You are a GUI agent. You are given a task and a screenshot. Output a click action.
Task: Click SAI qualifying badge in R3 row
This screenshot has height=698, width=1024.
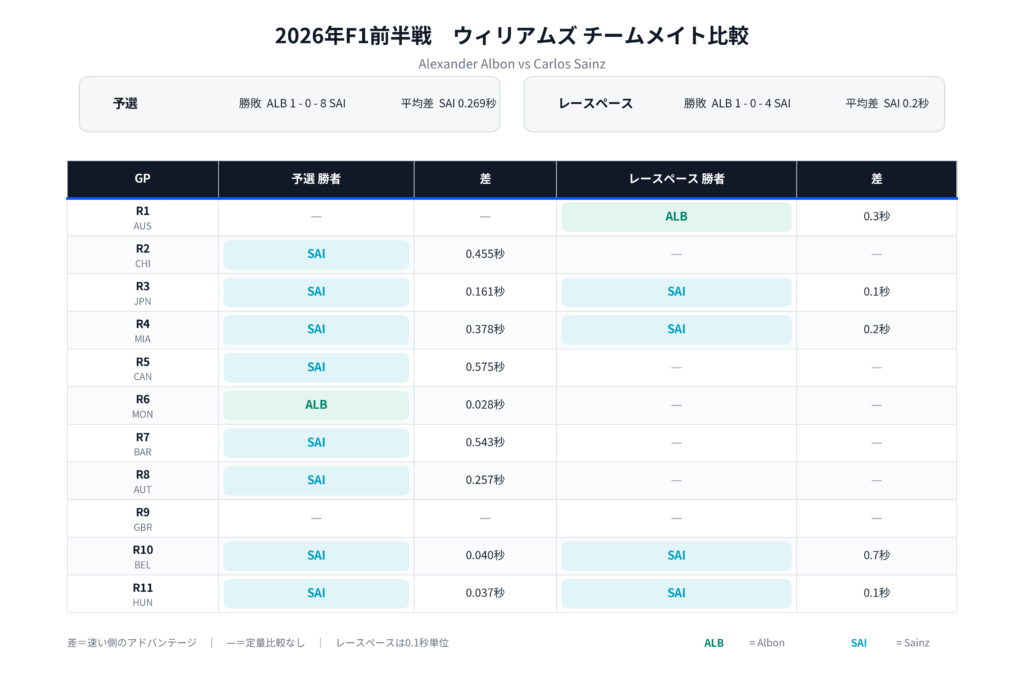316,293
